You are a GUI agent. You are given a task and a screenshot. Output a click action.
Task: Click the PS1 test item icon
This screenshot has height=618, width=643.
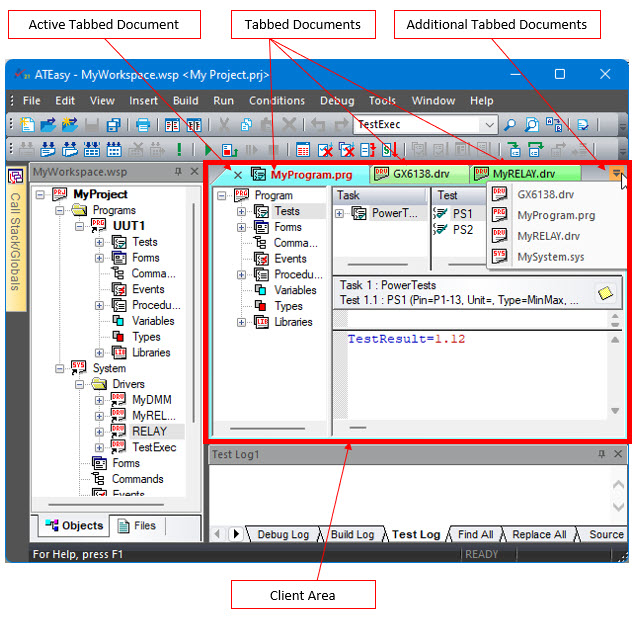pos(440,213)
